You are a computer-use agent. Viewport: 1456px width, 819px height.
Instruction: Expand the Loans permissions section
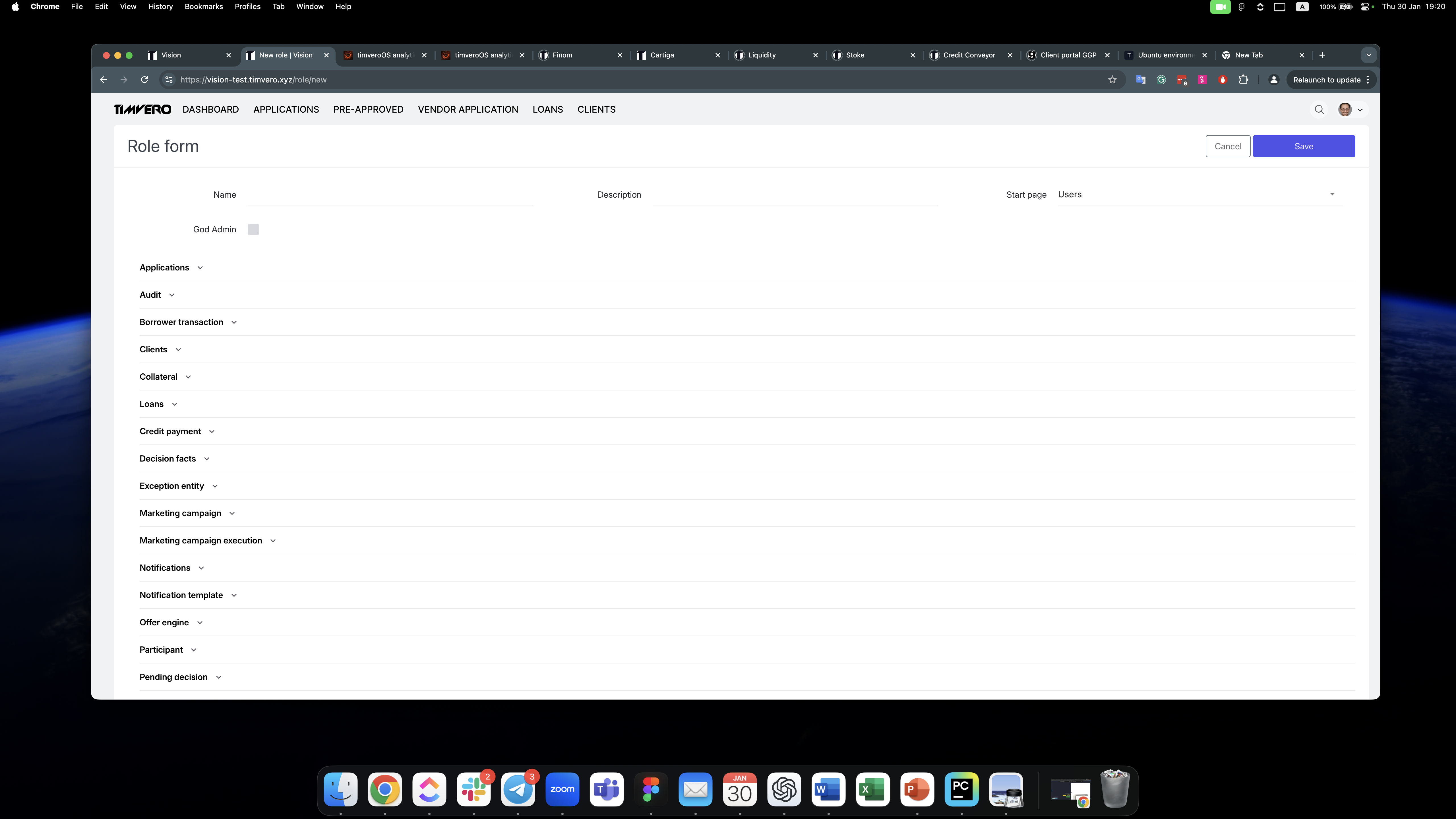point(158,404)
